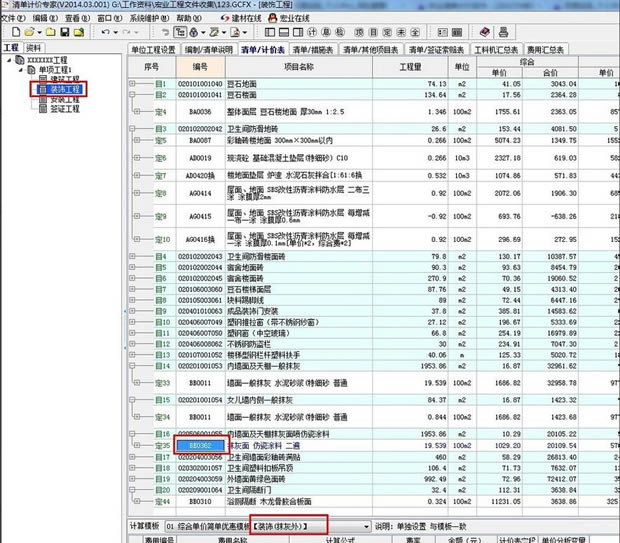Image resolution: width=620 pixels, height=543 pixels.
Task: Click the document export icon in toolbar
Action: 235,32
